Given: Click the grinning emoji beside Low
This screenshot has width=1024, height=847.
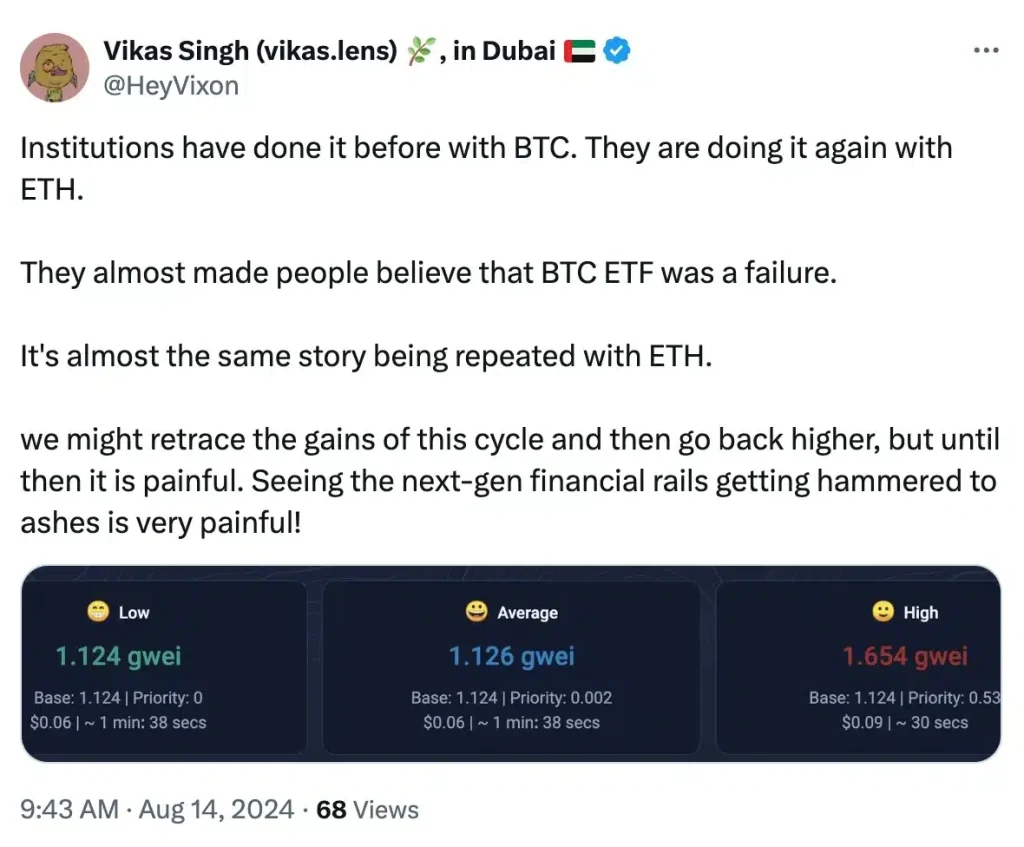Looking at the screenshot, I should 98,612.
